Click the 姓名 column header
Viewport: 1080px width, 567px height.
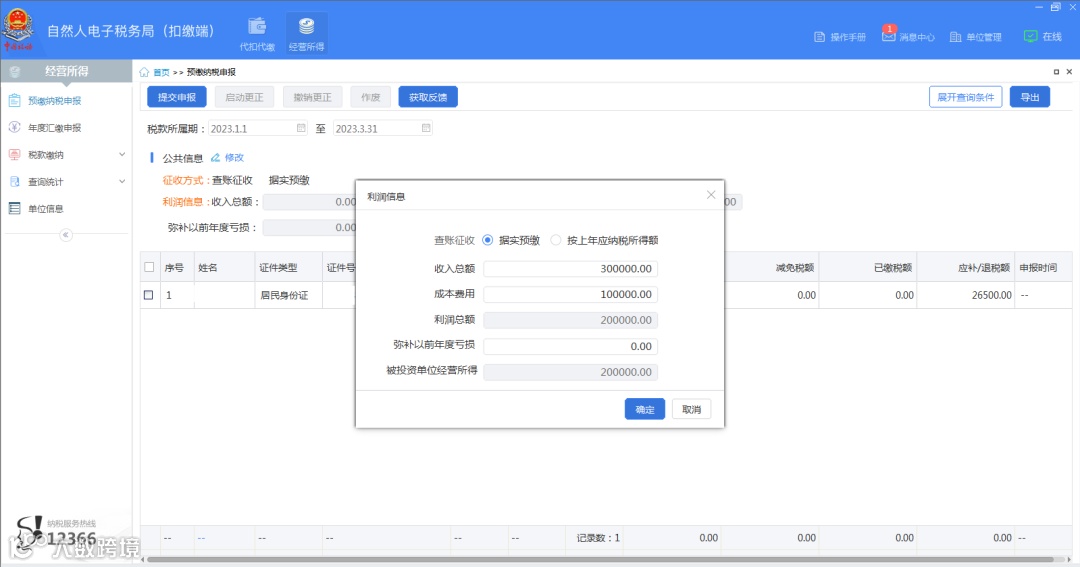[x=225, y=267]
